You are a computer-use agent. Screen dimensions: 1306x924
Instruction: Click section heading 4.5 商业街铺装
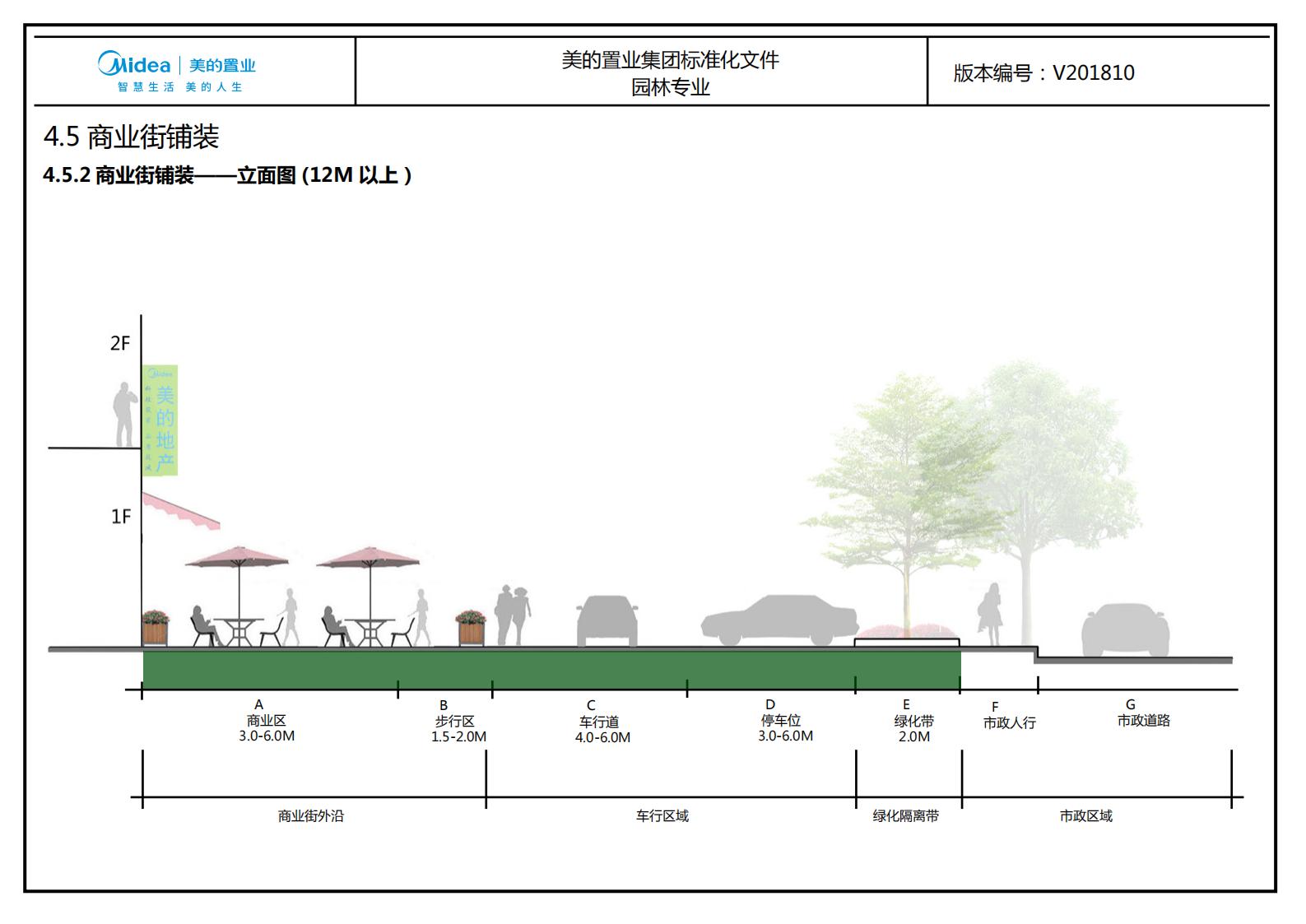(x=131, y=137)
